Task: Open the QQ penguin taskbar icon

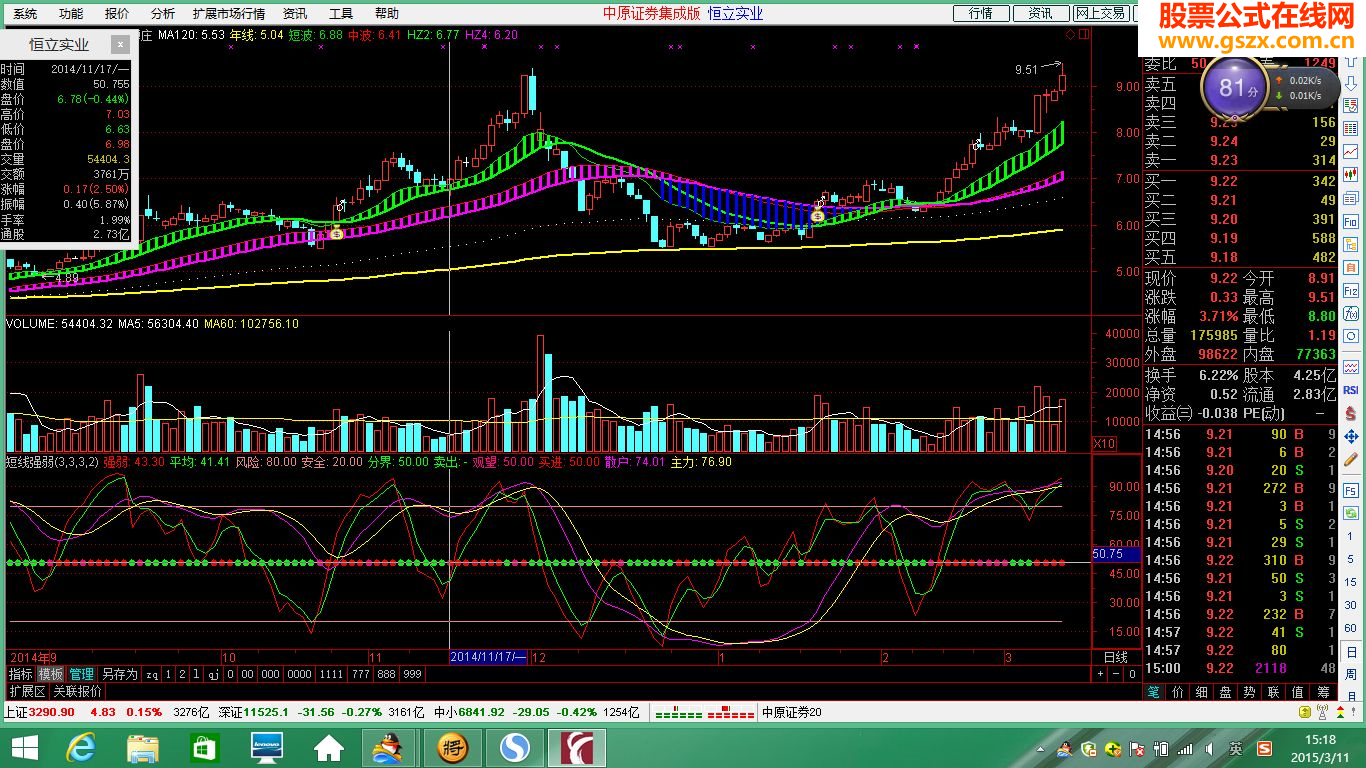Action: [389, 746]
